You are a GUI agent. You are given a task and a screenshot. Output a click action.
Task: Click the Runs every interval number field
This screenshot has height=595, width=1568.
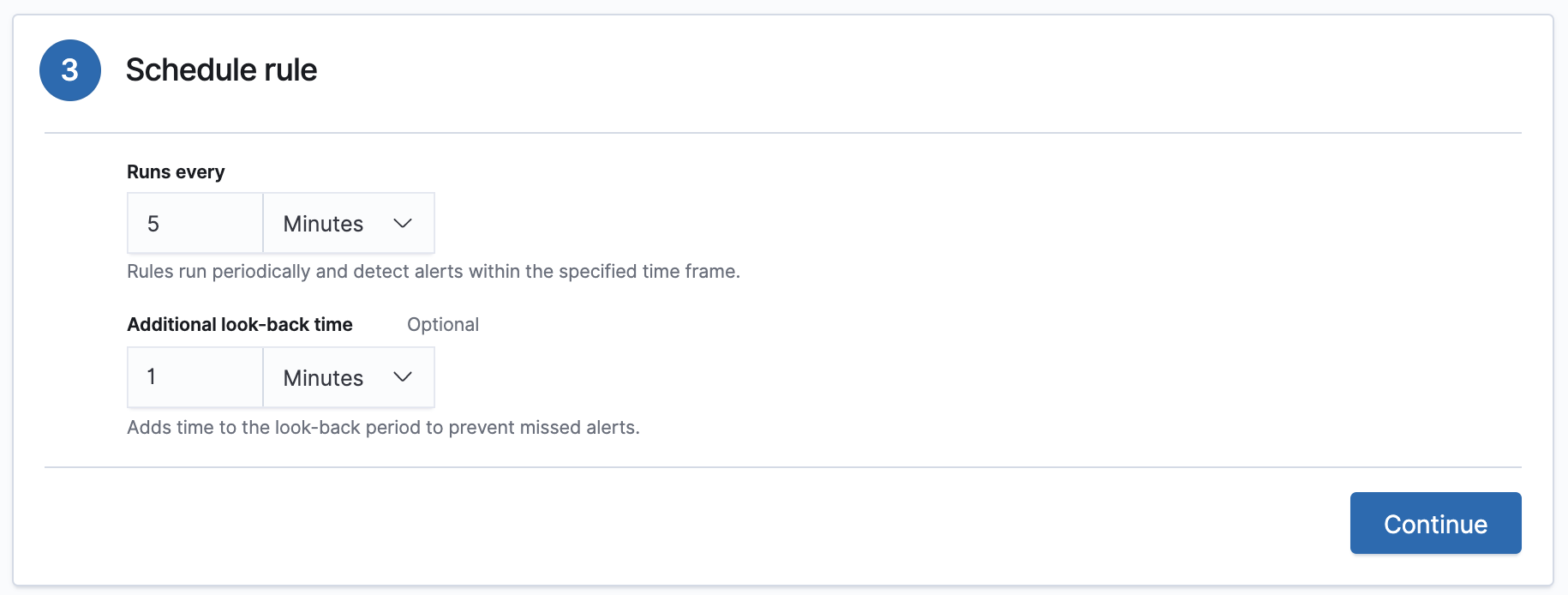[195, 224]
